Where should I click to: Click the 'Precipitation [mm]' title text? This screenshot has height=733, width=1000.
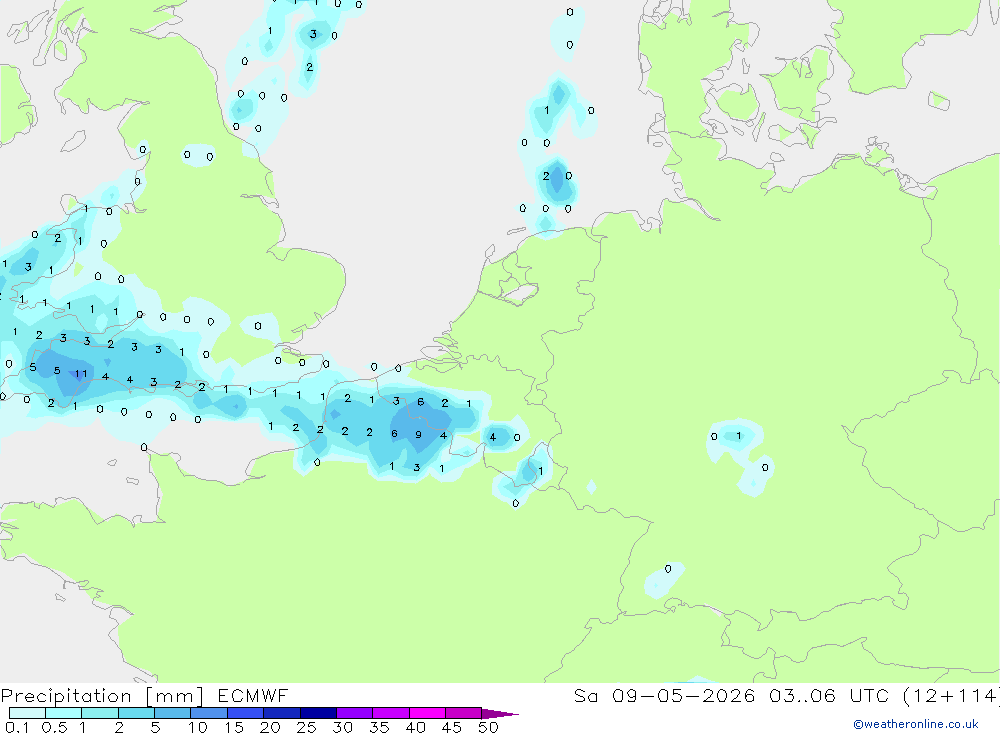[102, 696]
